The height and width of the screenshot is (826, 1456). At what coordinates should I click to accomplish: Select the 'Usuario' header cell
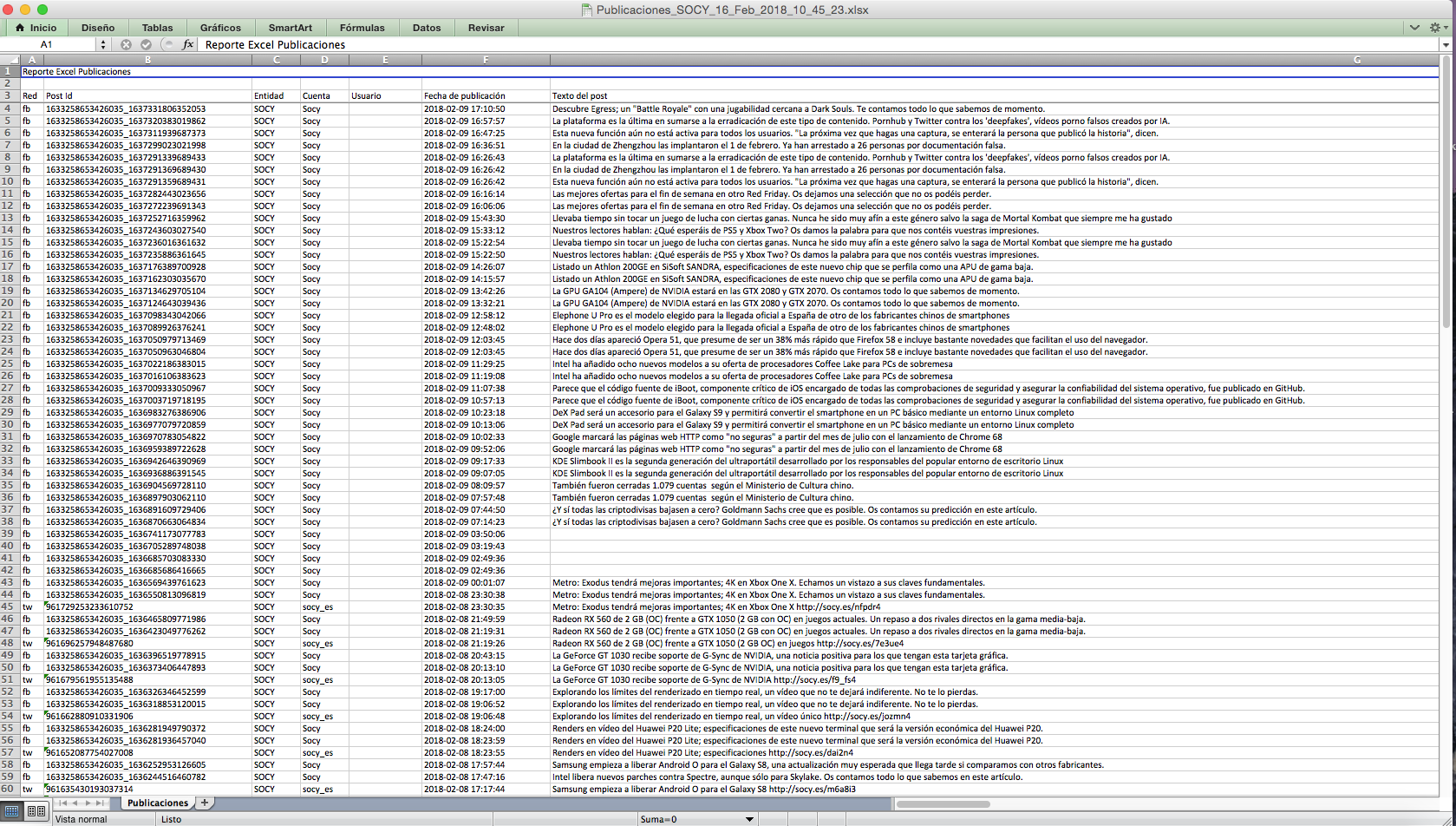[x=385, y=95]
